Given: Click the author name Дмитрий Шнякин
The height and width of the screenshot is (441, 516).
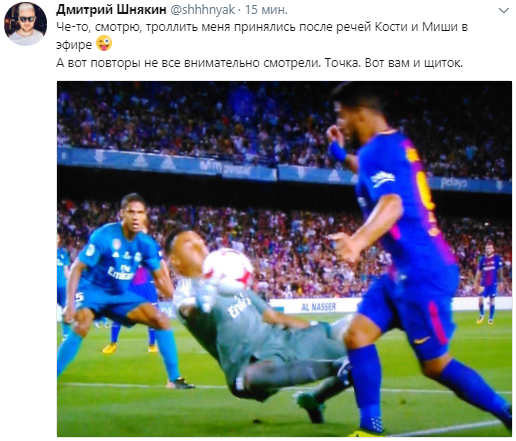Looking at the screenshot, I should tap(111, 10).
